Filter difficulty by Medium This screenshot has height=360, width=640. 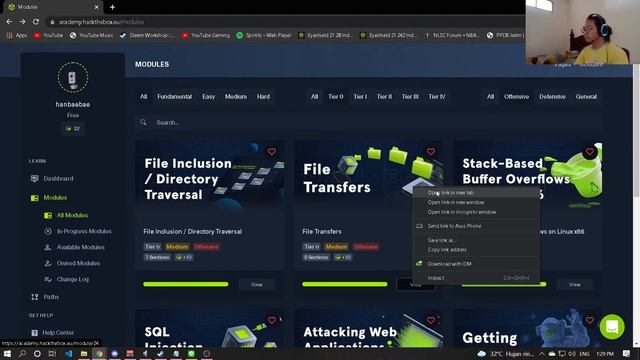pyautogui.click(x=236, y=97)
